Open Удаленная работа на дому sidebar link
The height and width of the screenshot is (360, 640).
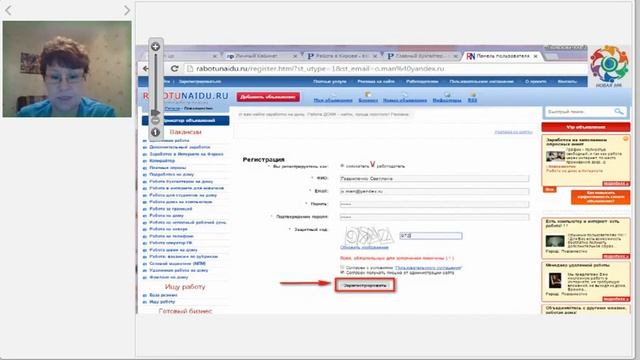point(179,270)
